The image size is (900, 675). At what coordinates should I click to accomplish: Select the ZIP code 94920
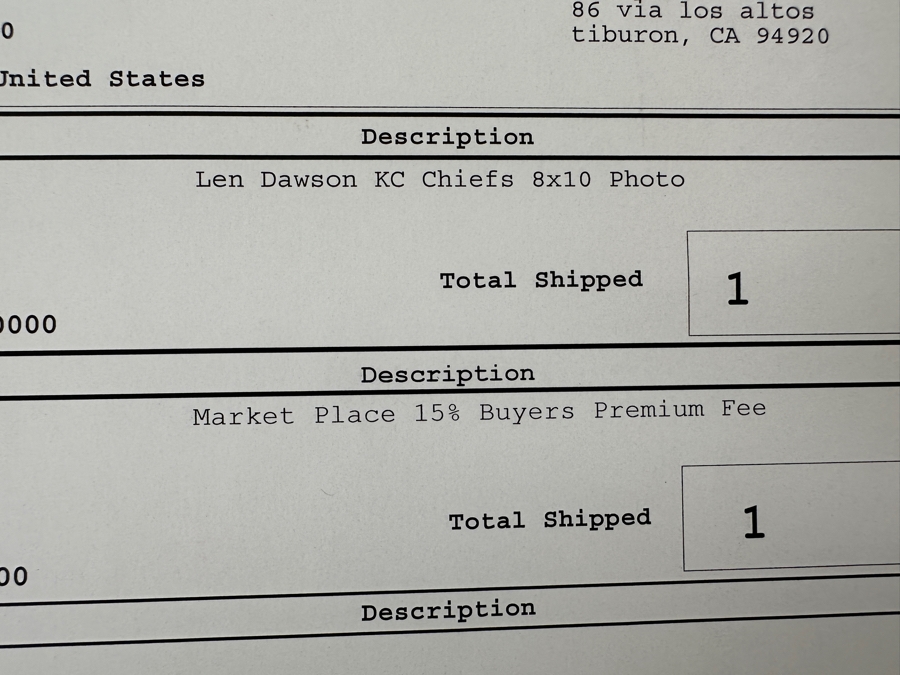tap(793, 36)
